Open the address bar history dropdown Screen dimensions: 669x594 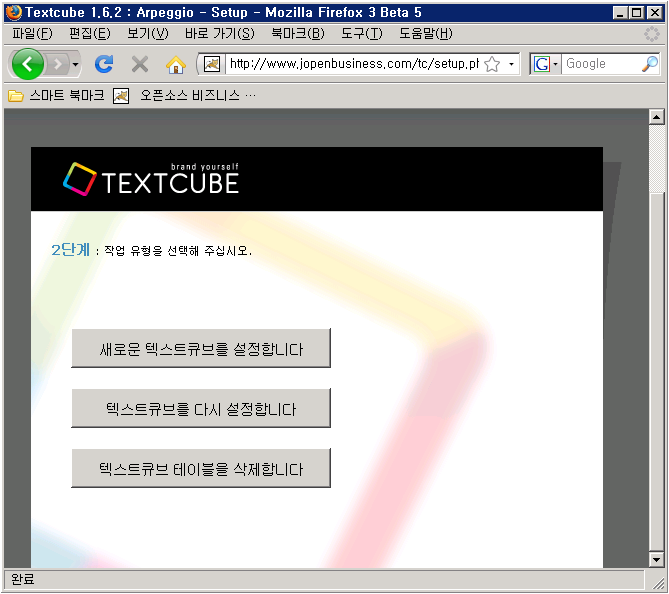(511, 64)
